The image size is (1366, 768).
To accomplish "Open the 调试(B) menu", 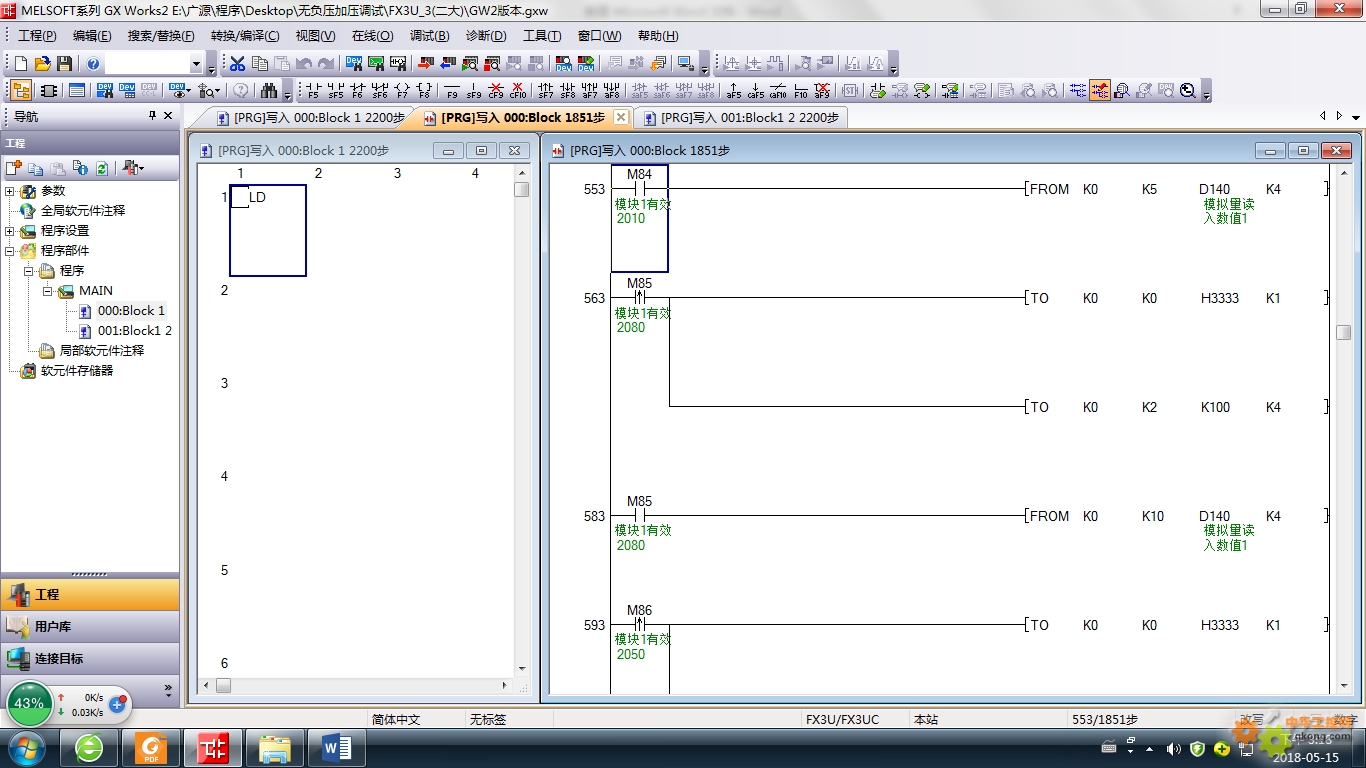I will point(429,36).
